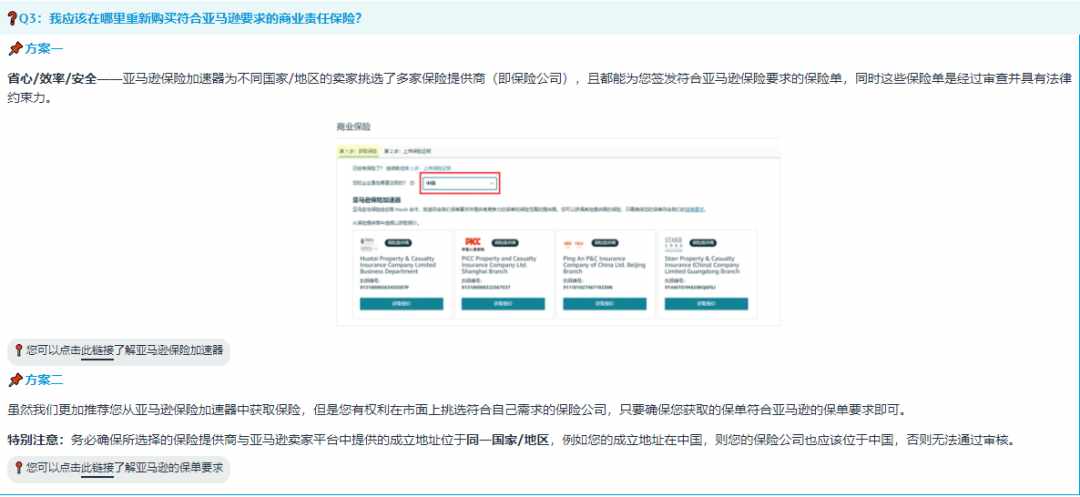The height and width of the screenshot is (497, 1080).
Task: Click 'Huatai Property & Casualty' name text
Action: click(x=397, y=264)
